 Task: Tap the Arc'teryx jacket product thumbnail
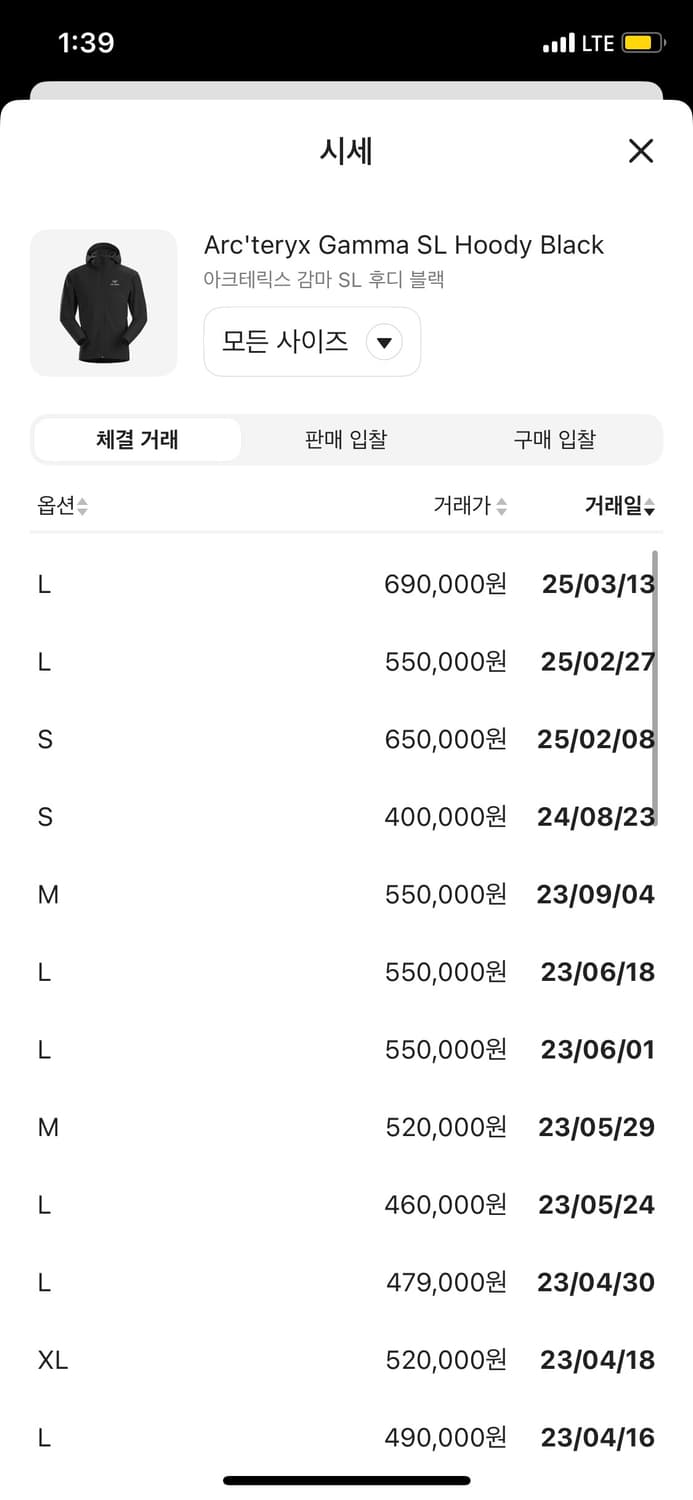(104, 303)
